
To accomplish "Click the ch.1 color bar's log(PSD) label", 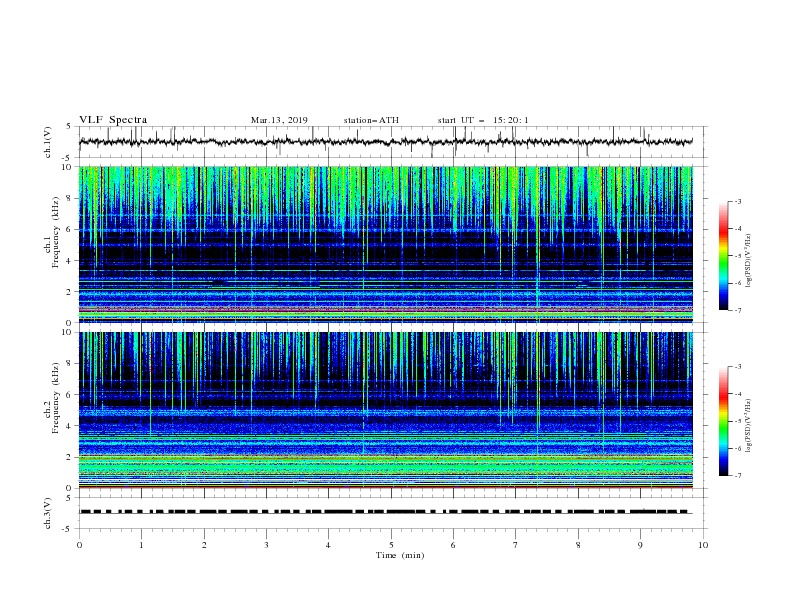I will pos(749,261).
